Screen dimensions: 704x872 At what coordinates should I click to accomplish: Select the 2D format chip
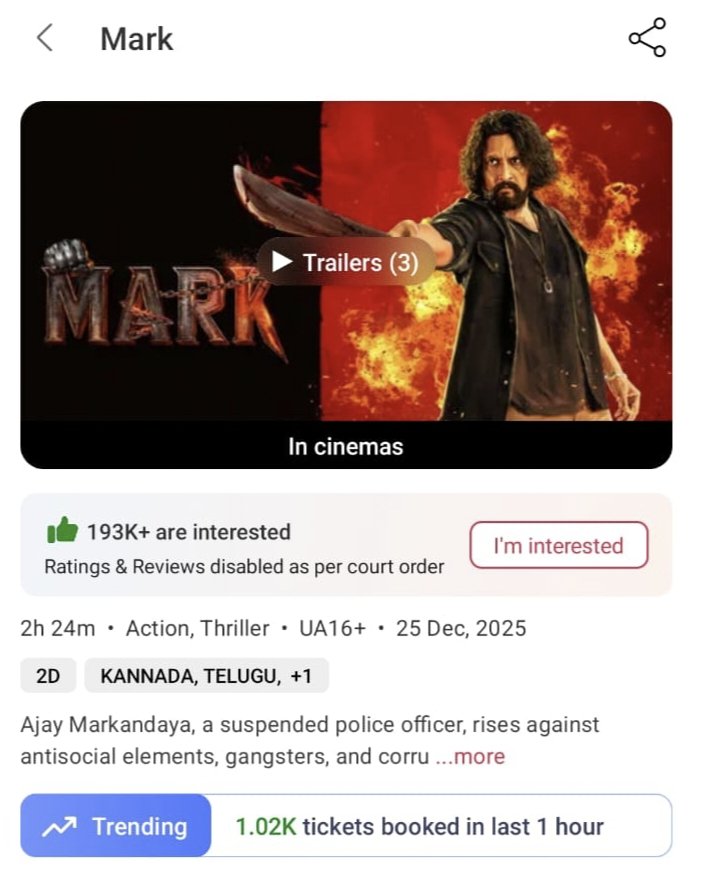pos(48,676)
